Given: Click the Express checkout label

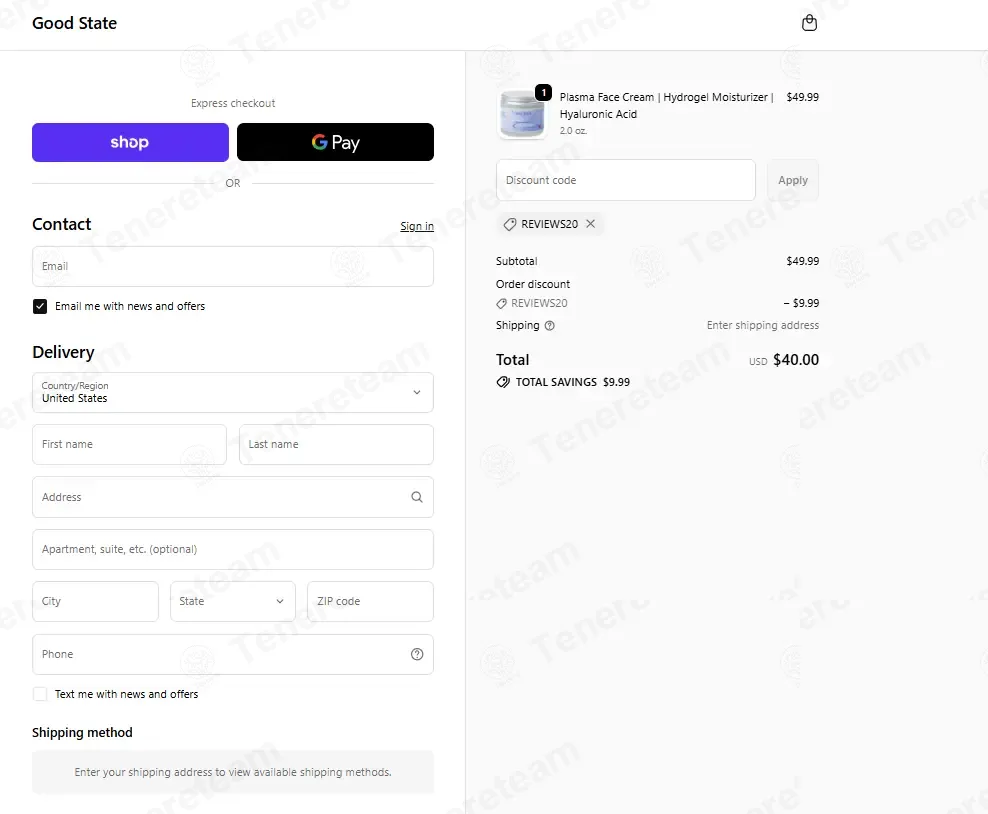Looking at the screenshot, I should coord(233,103).
